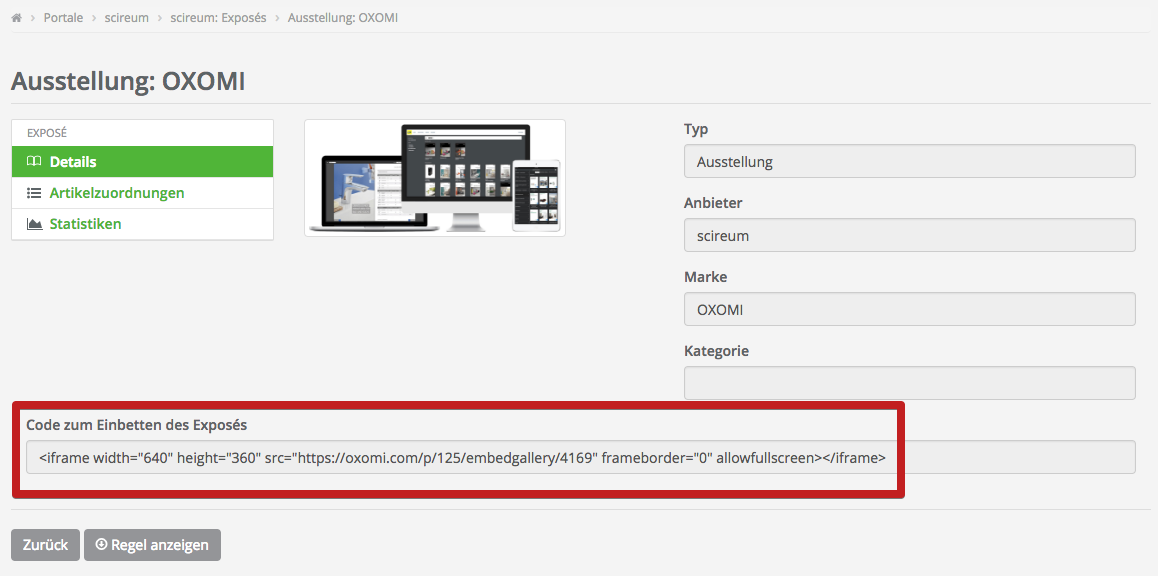Click the Ausstellung: OXOMI breadcrumb entry
Image resolution: width=1158 pixels, height=576 pixels.
click(343, 18)
